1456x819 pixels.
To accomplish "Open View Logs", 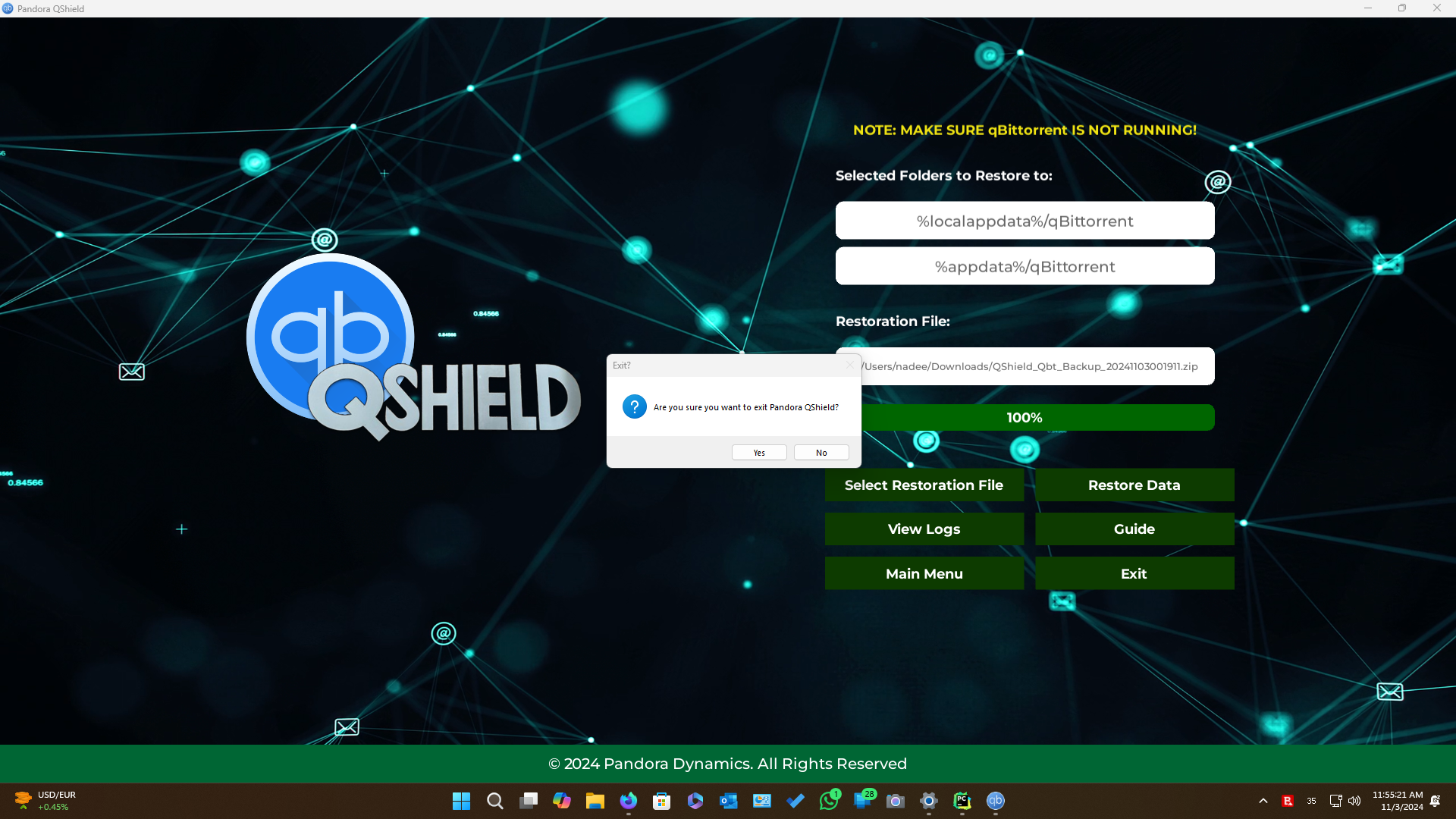I will point(924,529).
